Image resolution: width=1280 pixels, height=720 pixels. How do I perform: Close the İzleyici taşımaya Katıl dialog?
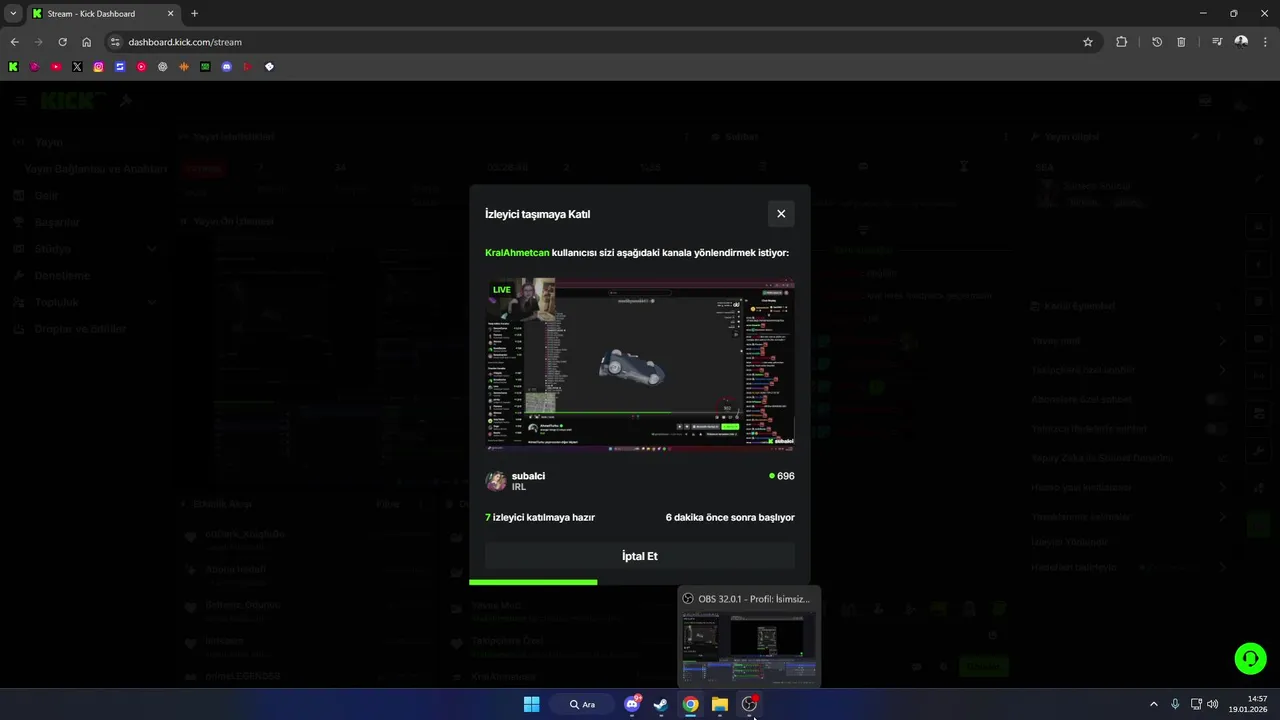[x=781, y=213]
